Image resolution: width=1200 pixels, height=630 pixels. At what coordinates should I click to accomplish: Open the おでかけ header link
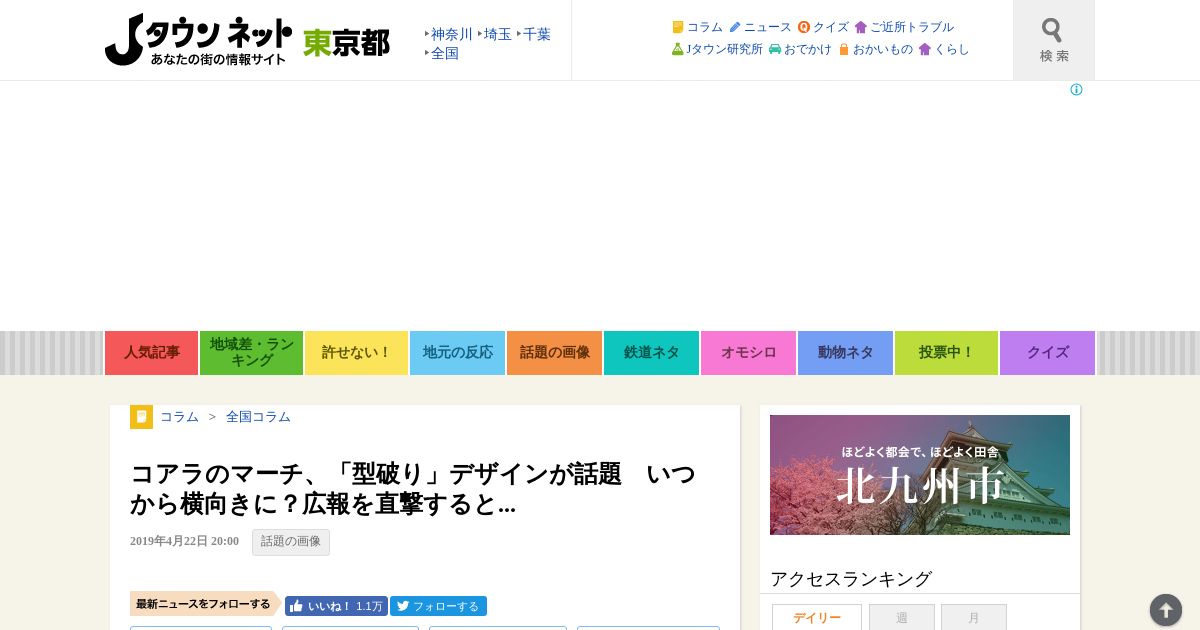[x=800, y=49]
